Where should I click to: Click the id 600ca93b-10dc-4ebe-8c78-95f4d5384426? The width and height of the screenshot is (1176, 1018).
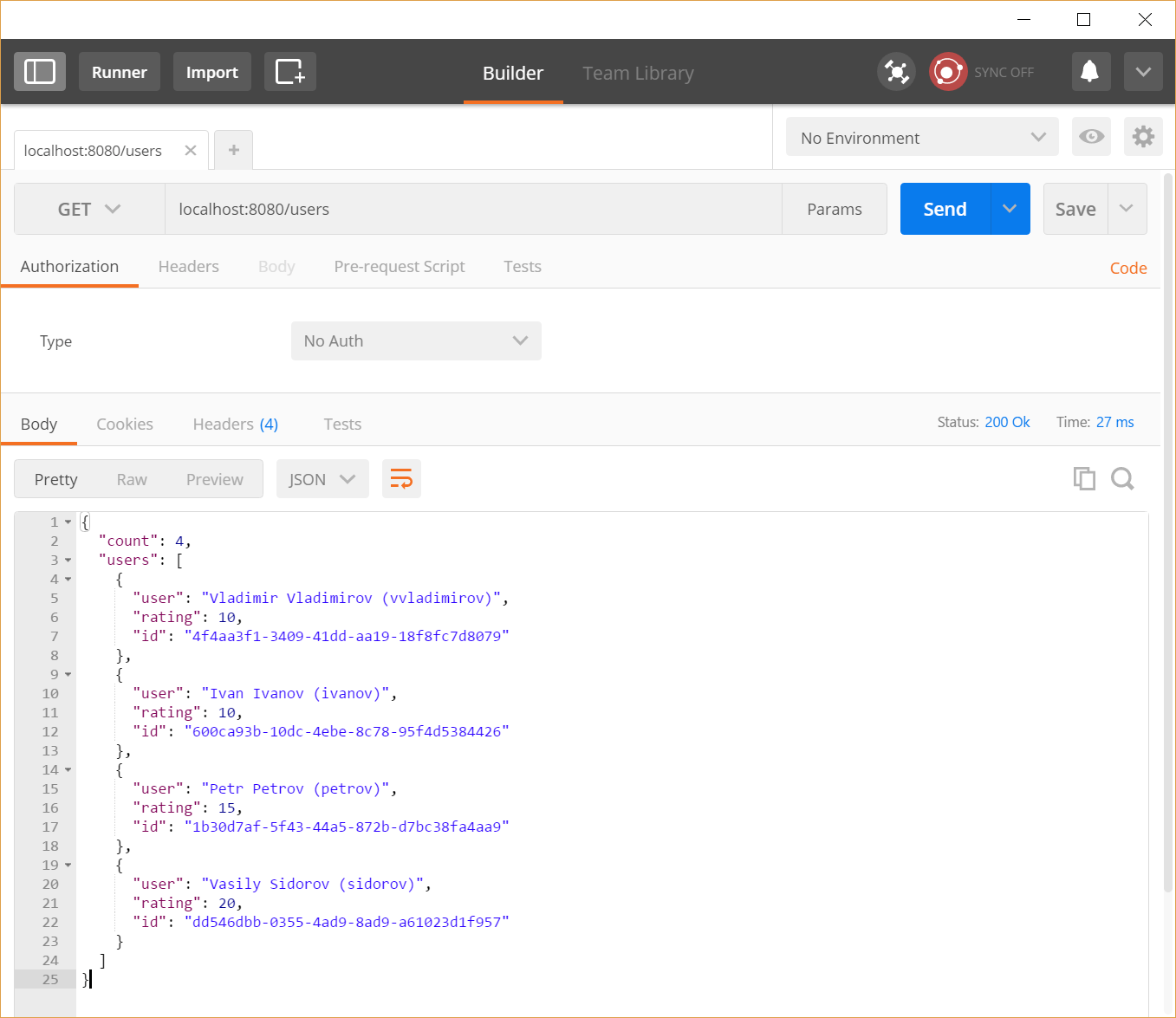347,732
